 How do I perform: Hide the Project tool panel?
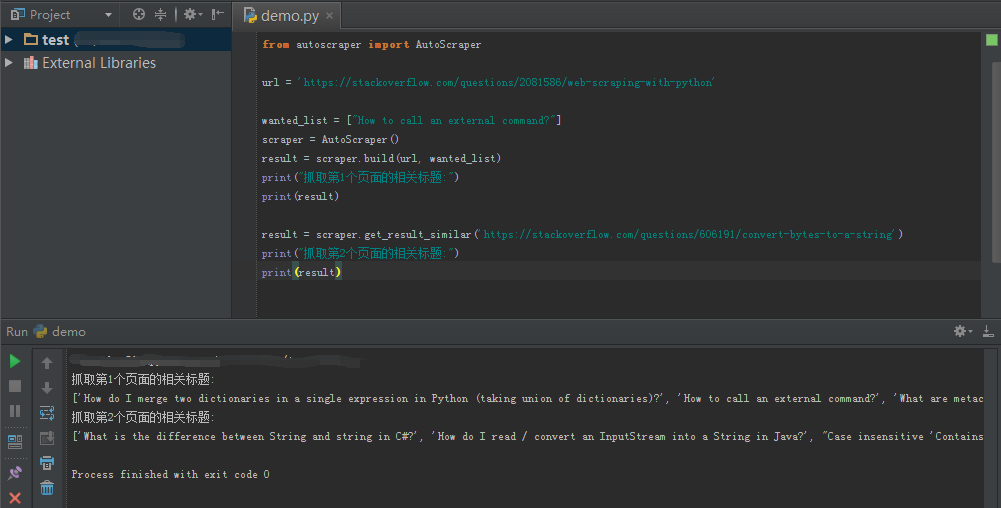[x=218, y=14]
